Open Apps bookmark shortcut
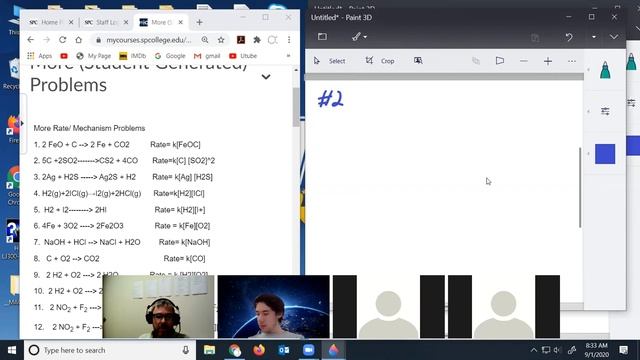 [x=40, y=56]
